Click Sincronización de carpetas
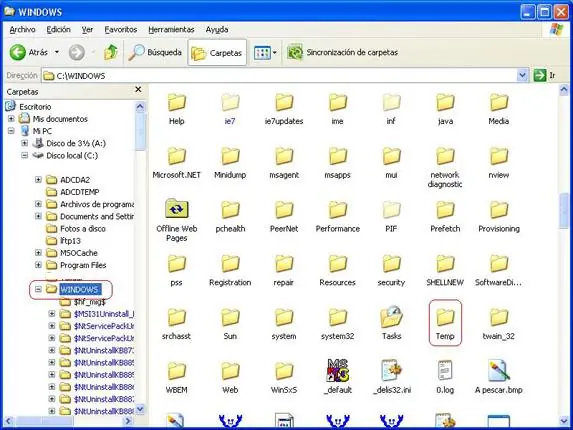The image size is (573, 430). tap(342, 53)
